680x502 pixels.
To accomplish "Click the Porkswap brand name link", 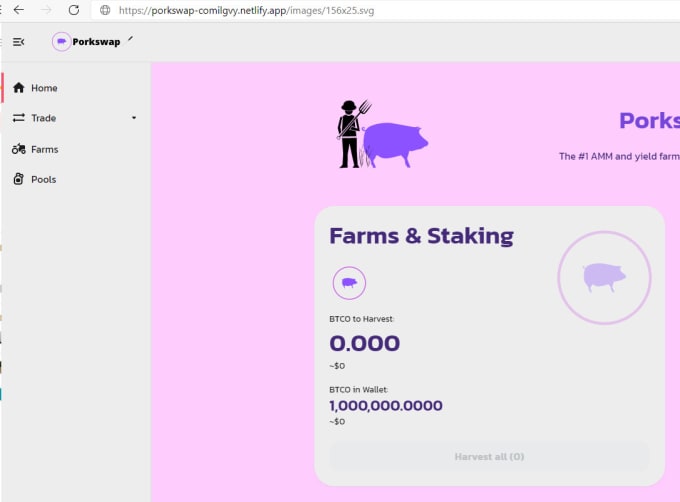I will pyautogui.click(x=96, y=42).
